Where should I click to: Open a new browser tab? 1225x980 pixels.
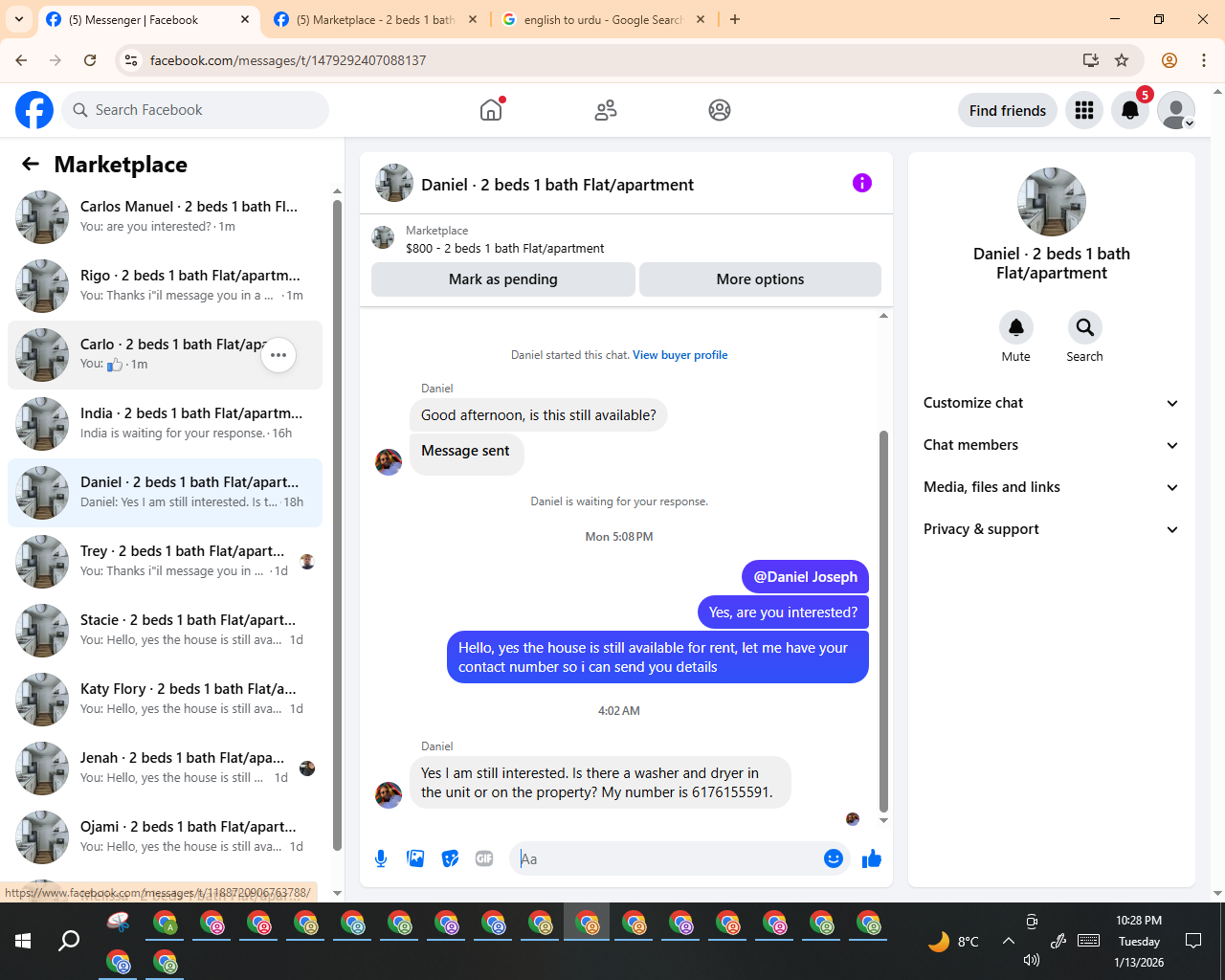735,19
